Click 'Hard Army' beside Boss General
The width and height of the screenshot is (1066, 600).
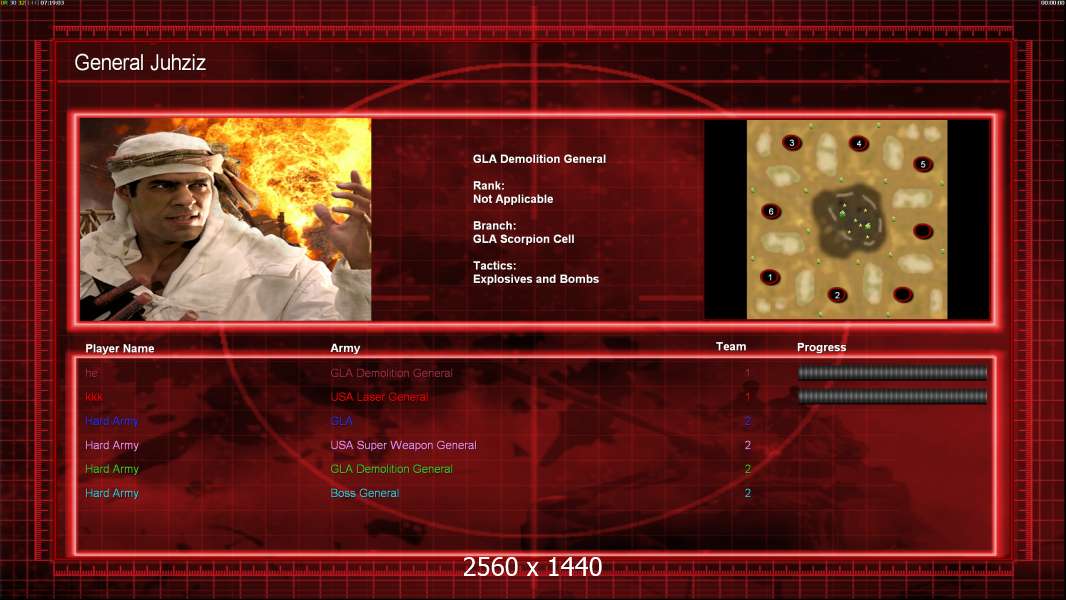(x=111, y=493)
